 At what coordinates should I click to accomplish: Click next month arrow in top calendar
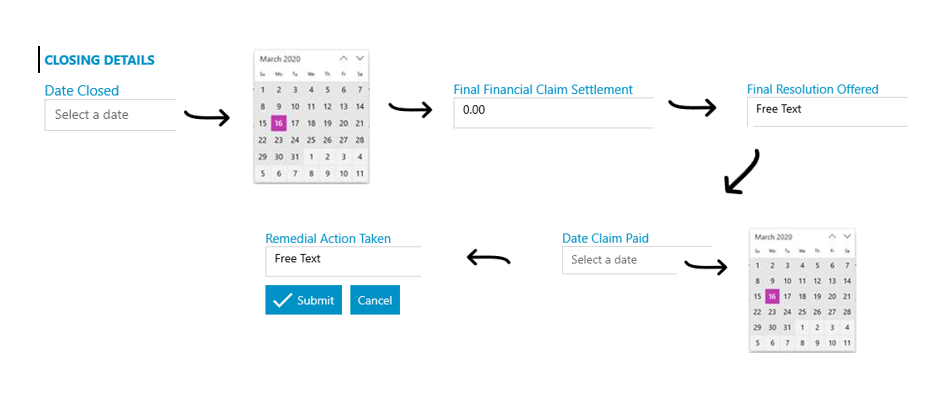(x=359, y=58)
